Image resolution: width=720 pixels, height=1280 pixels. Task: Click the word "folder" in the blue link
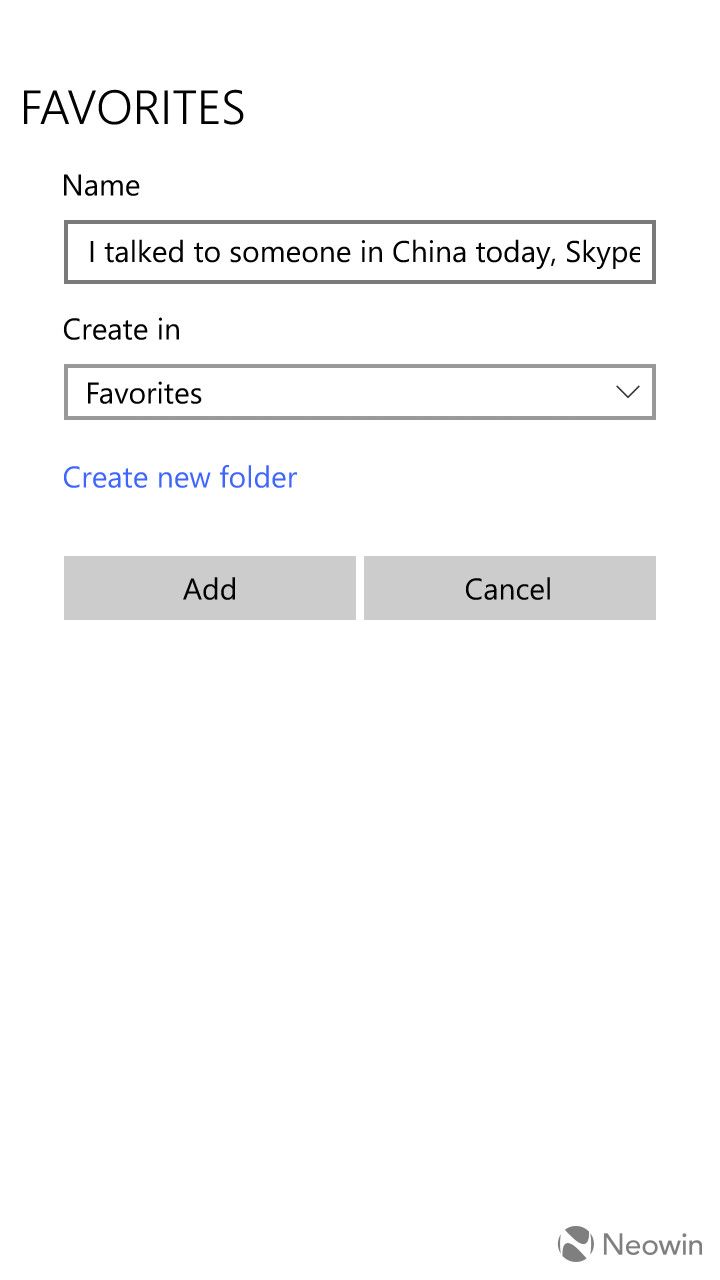click(257, 477)
